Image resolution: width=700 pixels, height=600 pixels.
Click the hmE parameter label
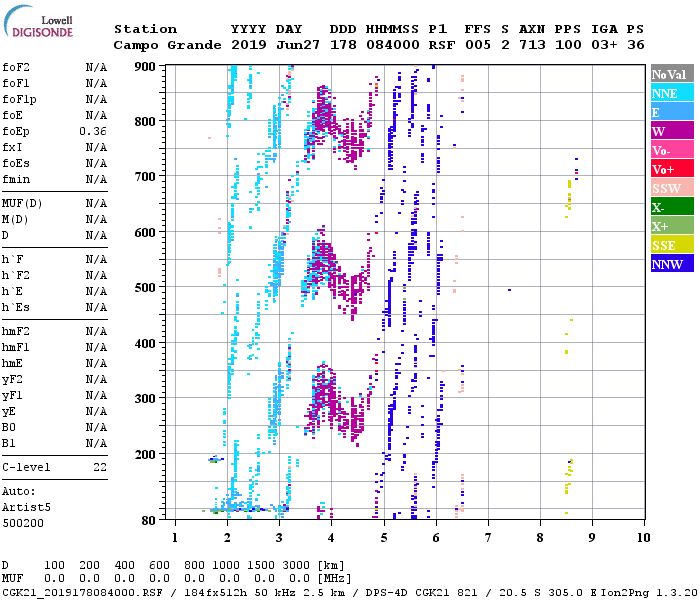pos(12,363)
